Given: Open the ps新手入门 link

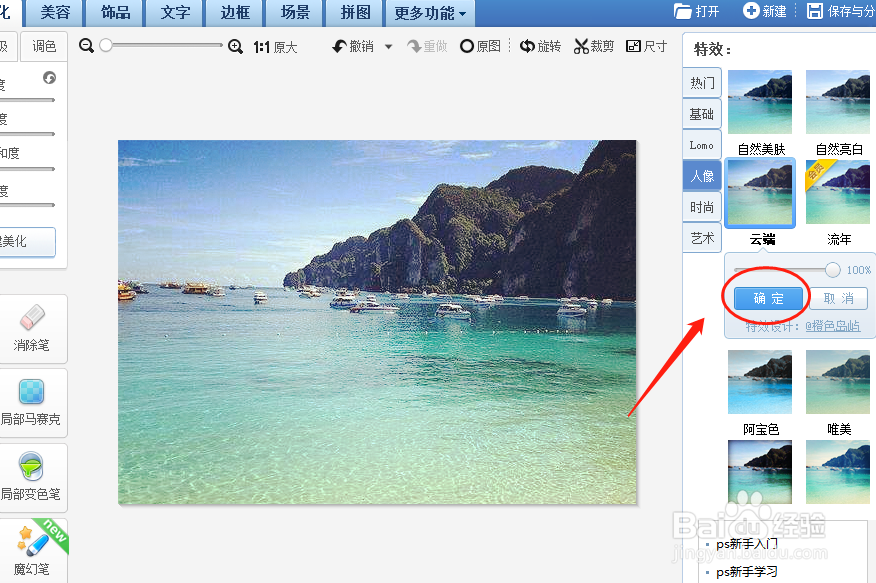Looking at the screenshot, I should [746, 543].
